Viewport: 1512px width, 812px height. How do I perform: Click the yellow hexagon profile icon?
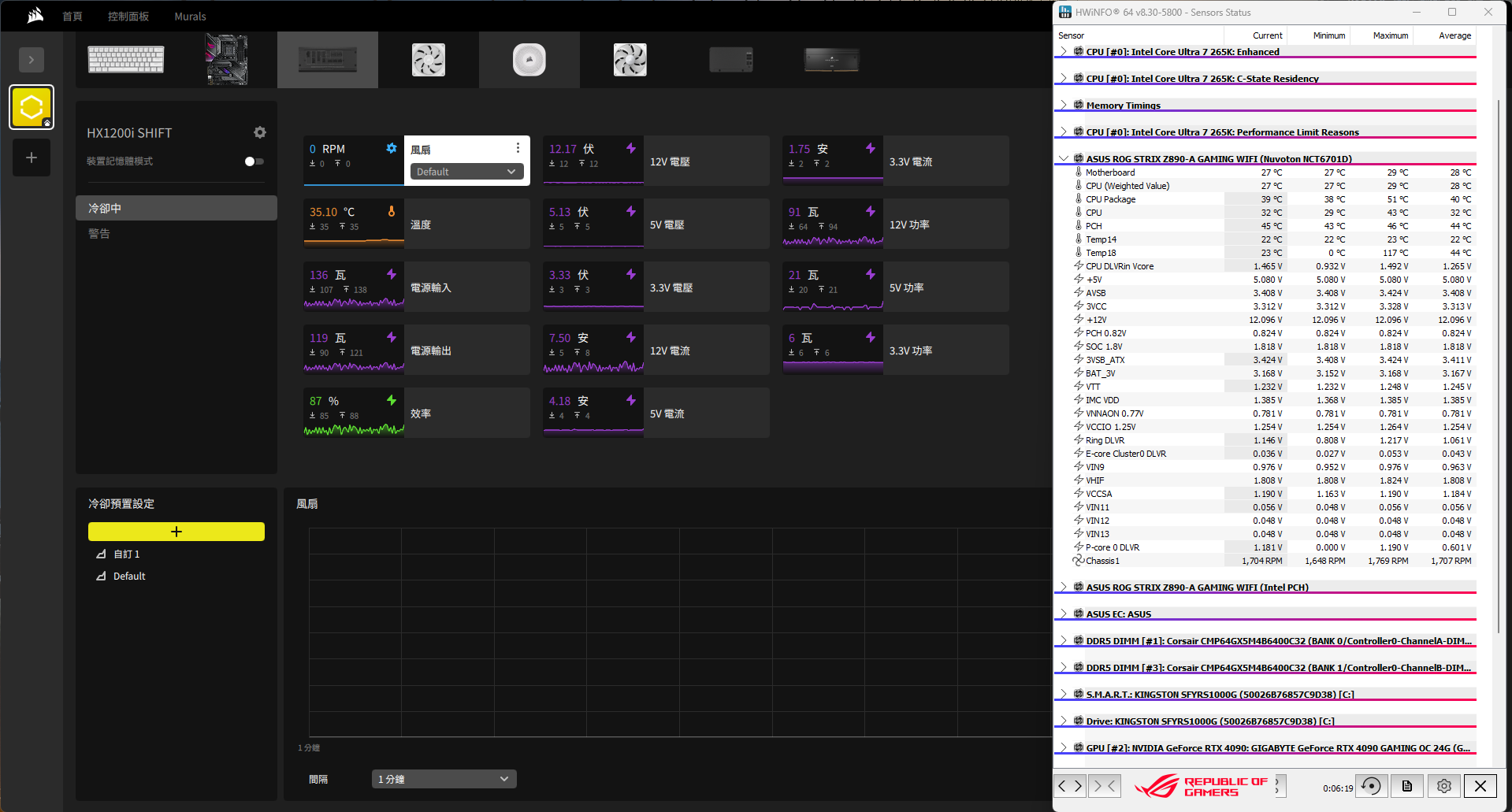[32, 107]
